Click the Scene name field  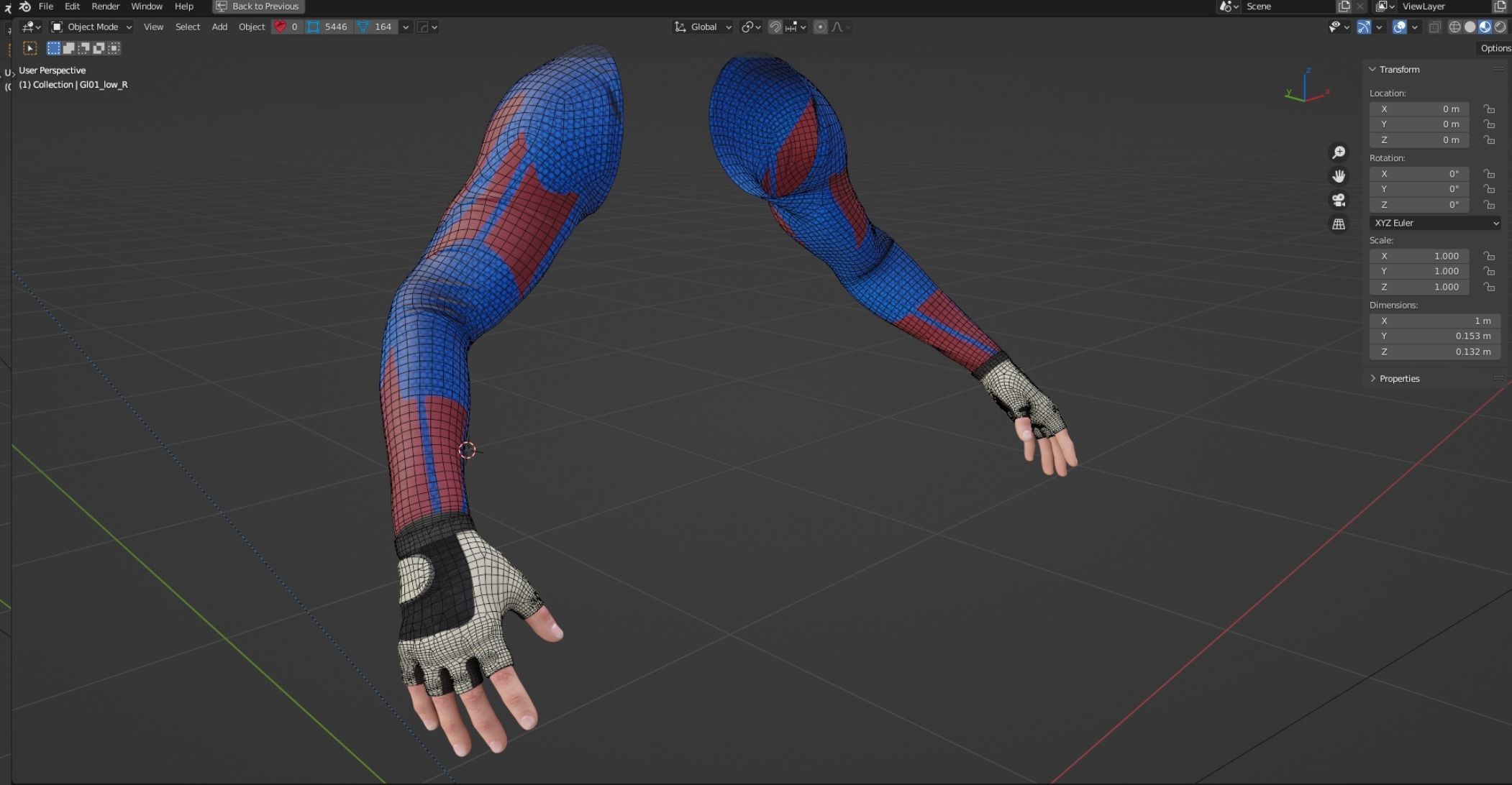coord(1288,6)
